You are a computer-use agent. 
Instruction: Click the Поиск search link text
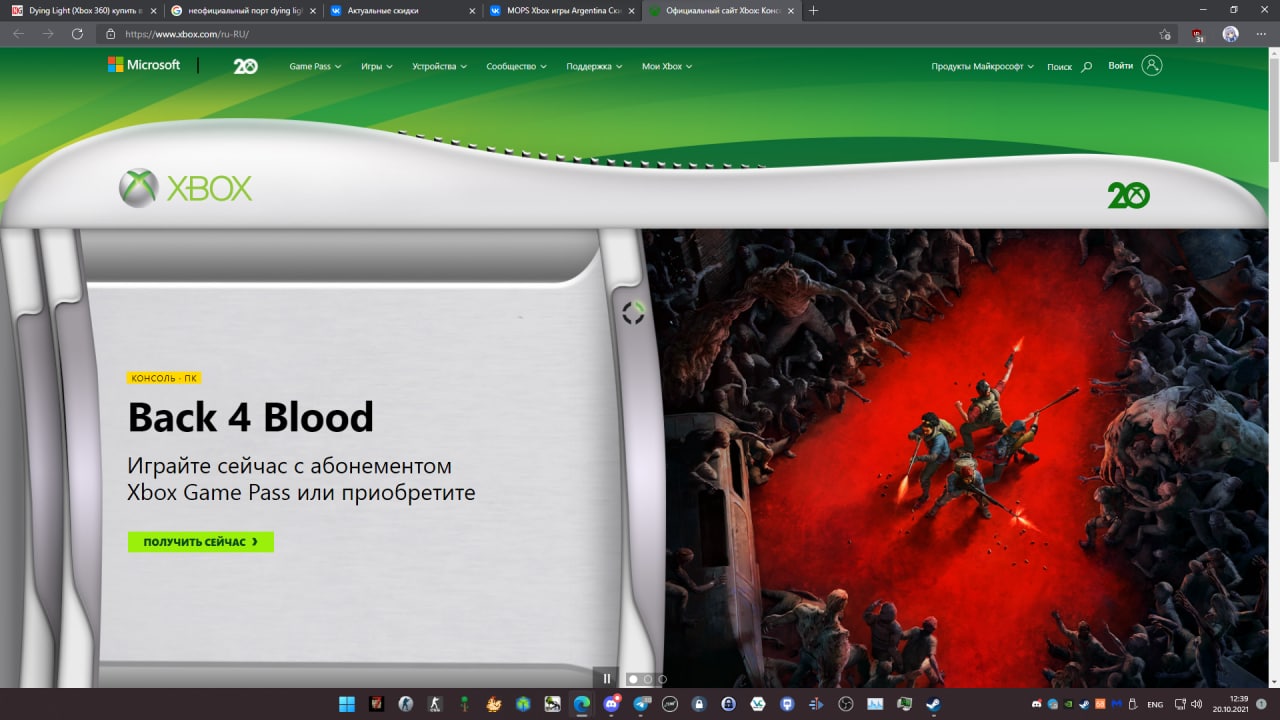[1059, 67]
